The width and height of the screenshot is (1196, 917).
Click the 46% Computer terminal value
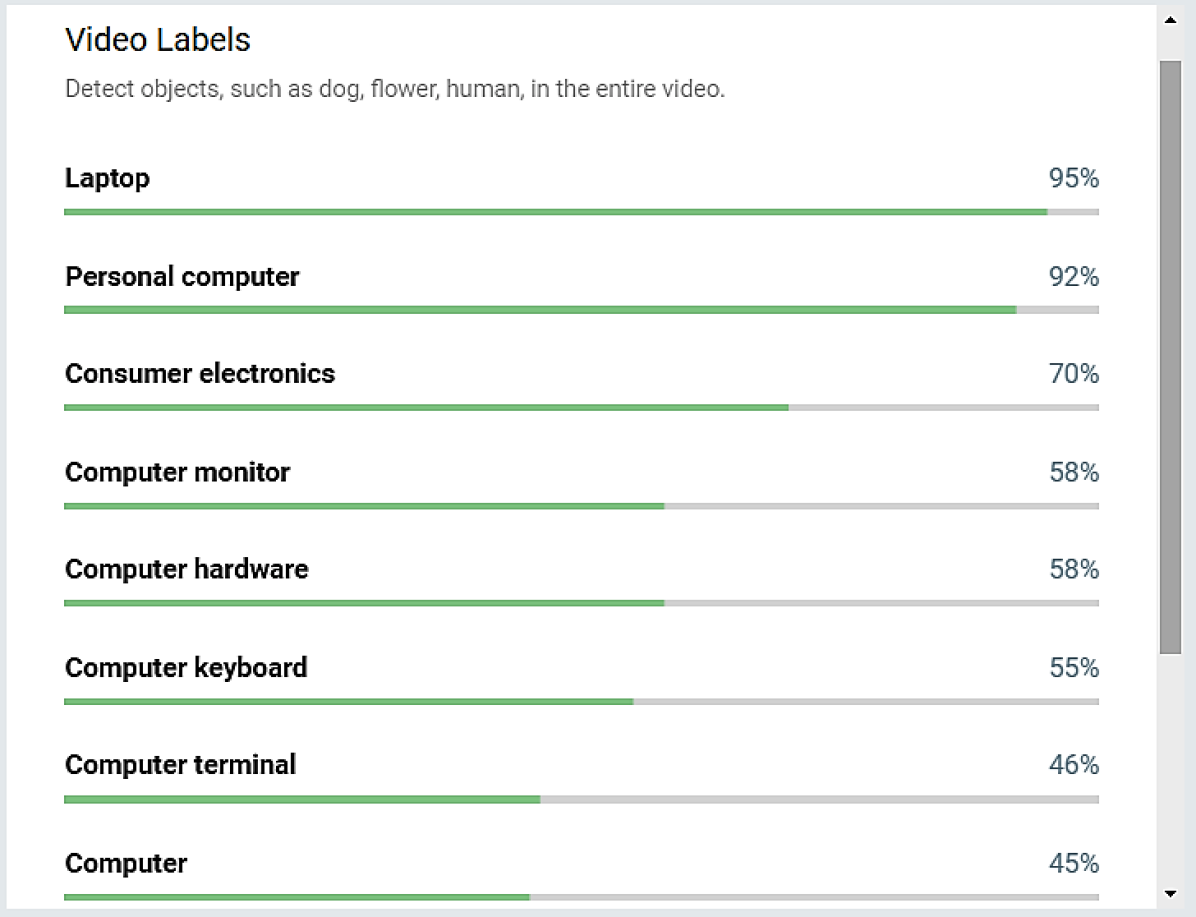coord(1073,765)
